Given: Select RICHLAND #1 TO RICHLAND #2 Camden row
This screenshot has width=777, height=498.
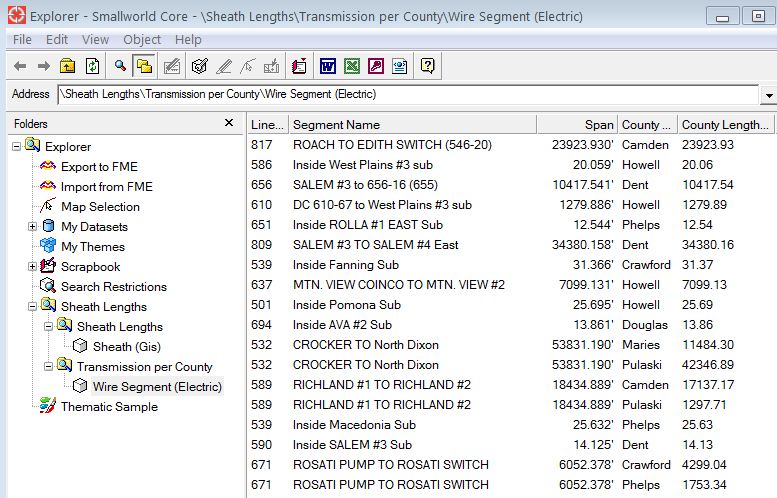Looking at the screenshot, I should [511, 385].
